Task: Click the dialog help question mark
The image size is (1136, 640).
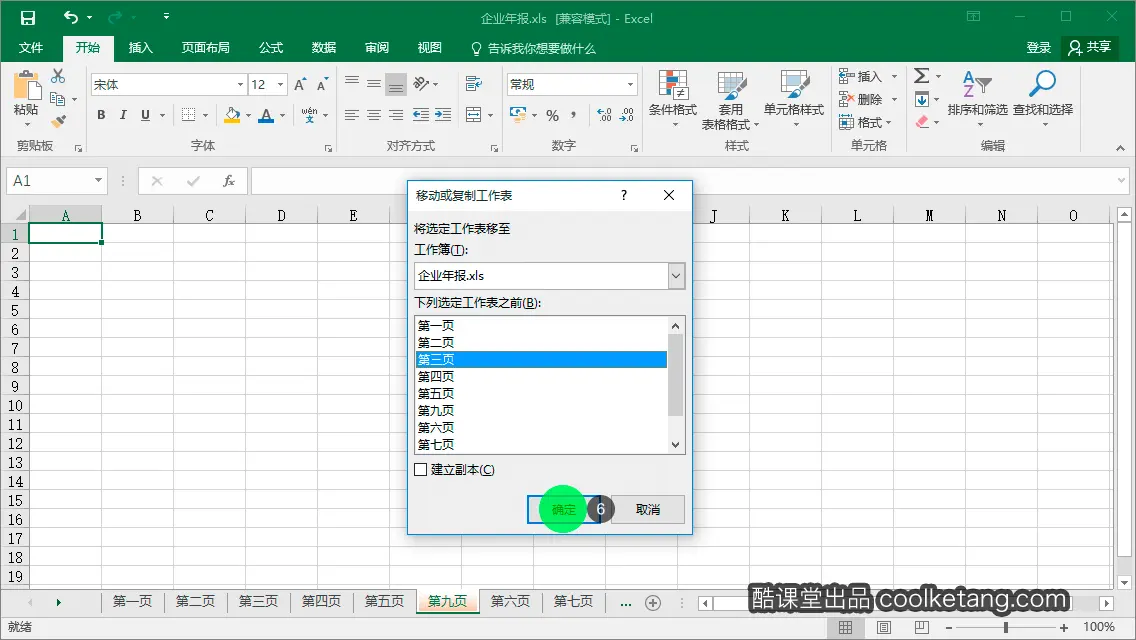Action: [624, 195]
